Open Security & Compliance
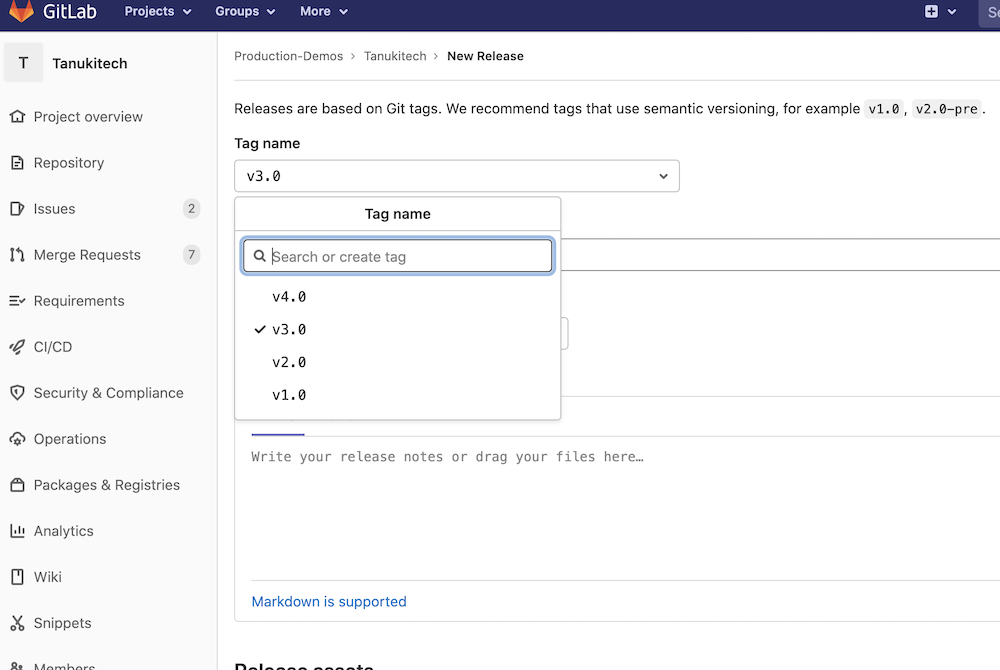The width and height of the screenshot is (1000, 670). click(108, 393)
